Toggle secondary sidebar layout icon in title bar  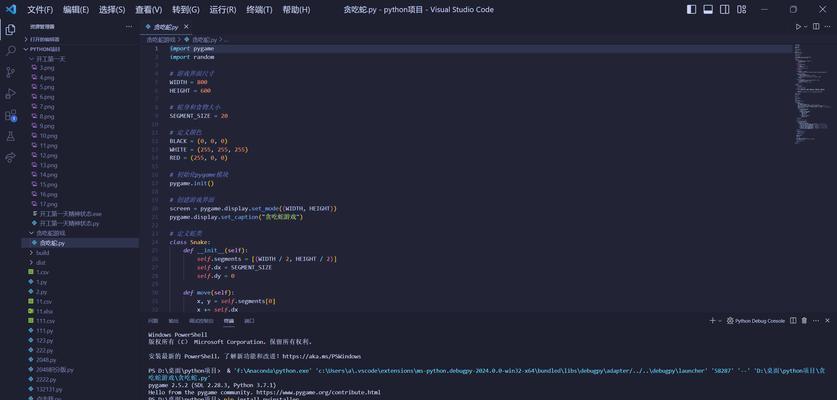pos(724,10)
